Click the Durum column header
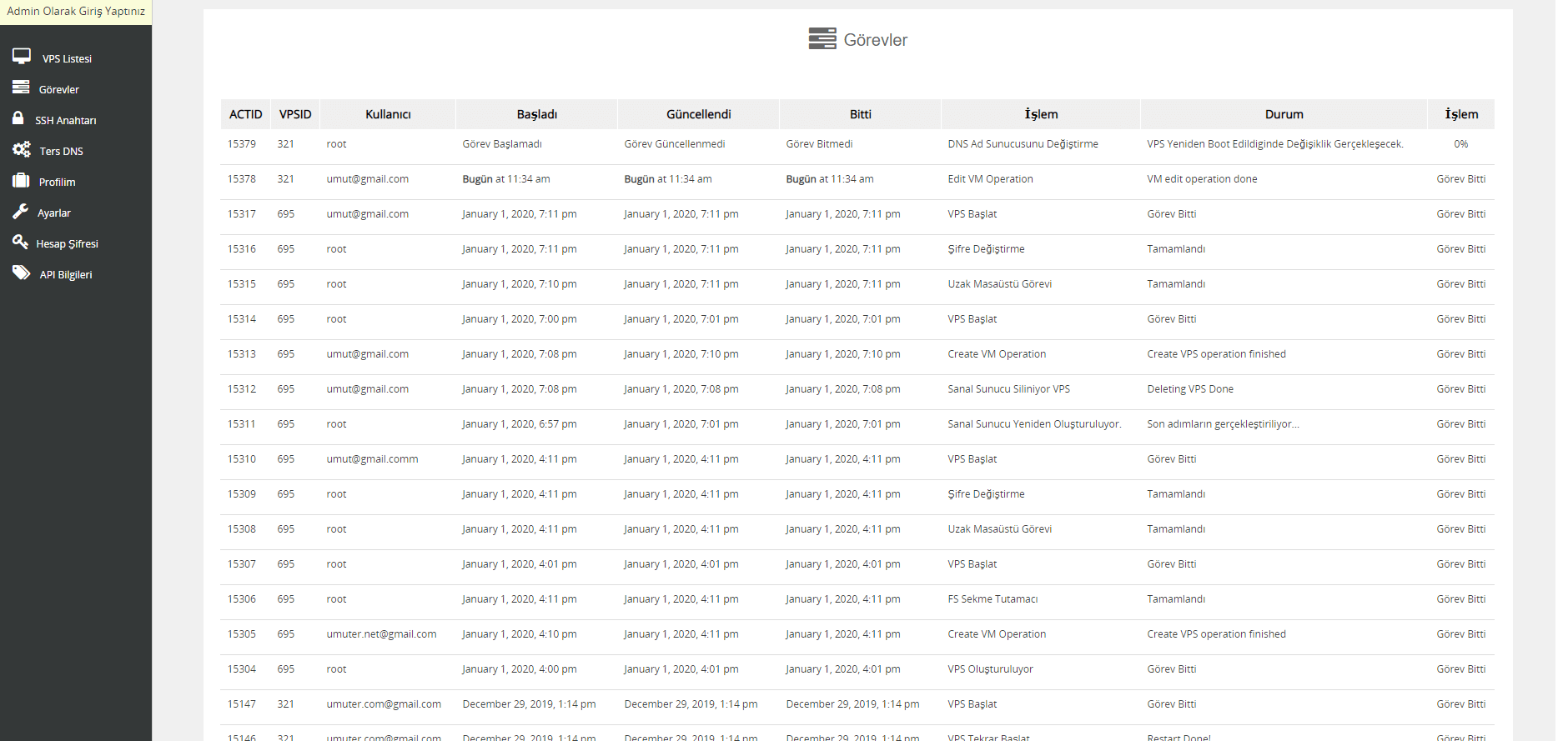This screenshot has height=741, width=1568. pos(1284,114)
